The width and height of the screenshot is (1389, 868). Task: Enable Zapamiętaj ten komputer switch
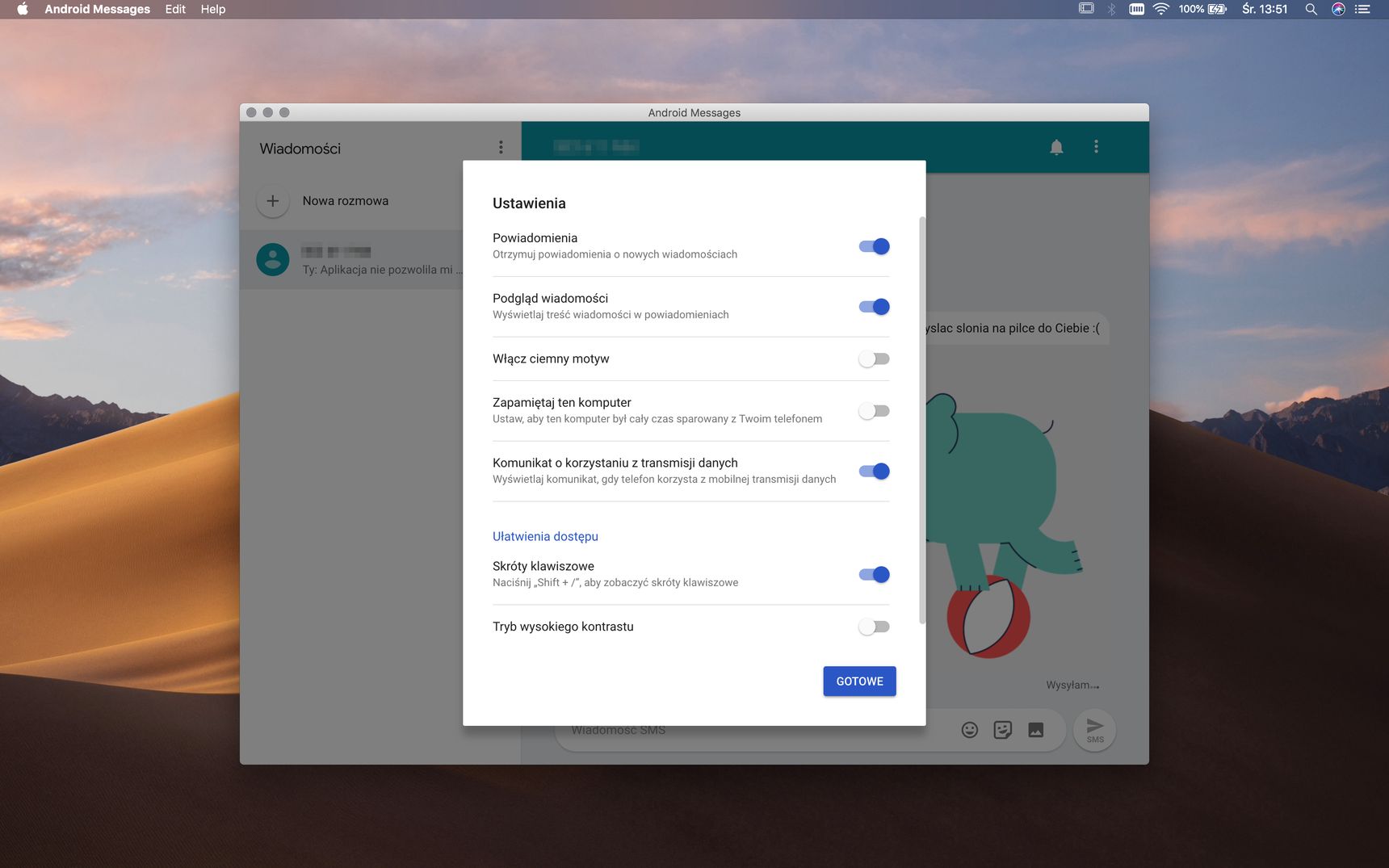coord(874,411)
